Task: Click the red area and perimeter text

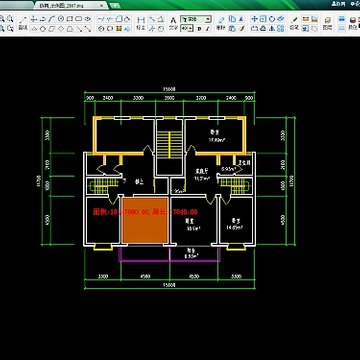Action: click(145, 212)
